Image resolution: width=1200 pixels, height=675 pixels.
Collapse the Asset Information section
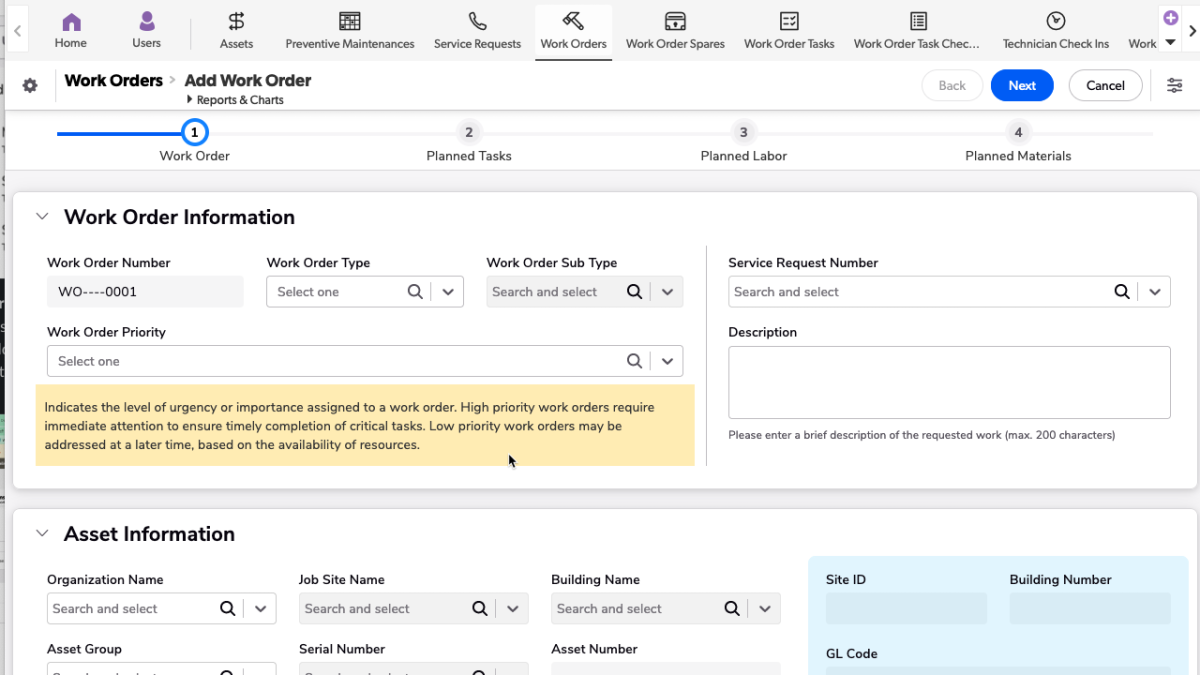pyautogui.click(x=42, y=534)
